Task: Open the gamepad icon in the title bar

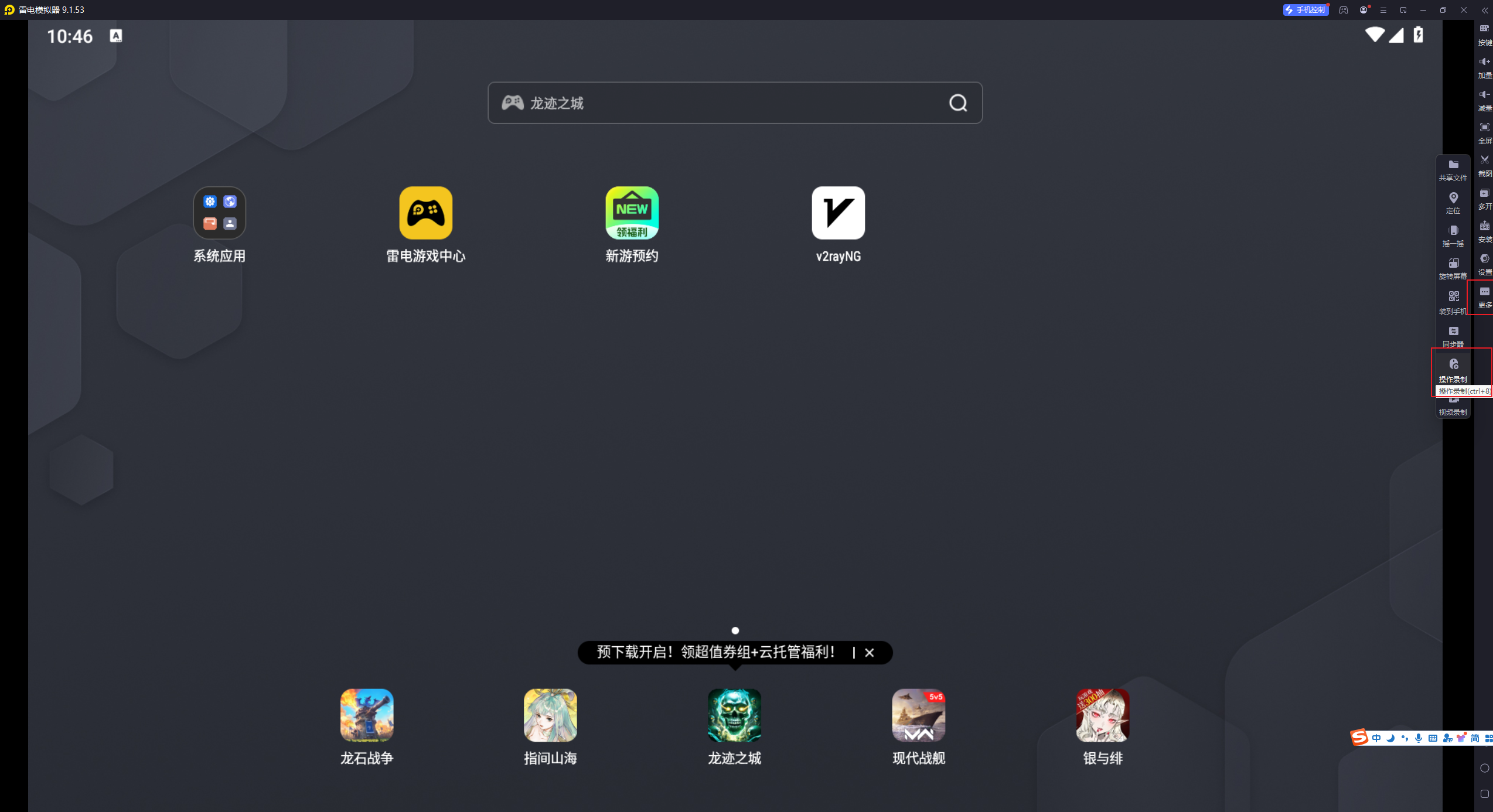Action: (1344, 10)
